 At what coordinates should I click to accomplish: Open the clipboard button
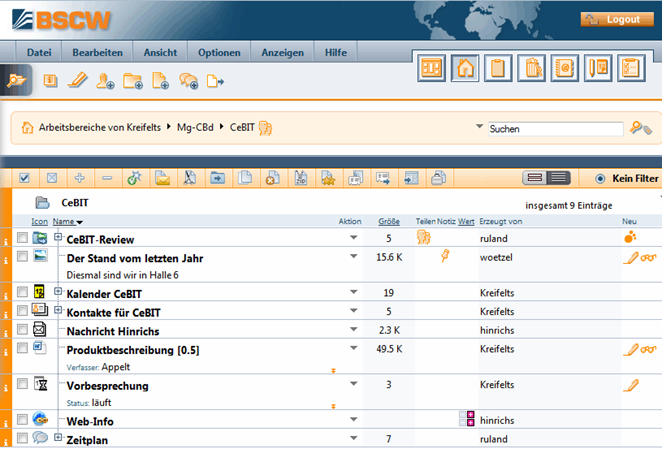pyautogui.click(x=498, y=68)
